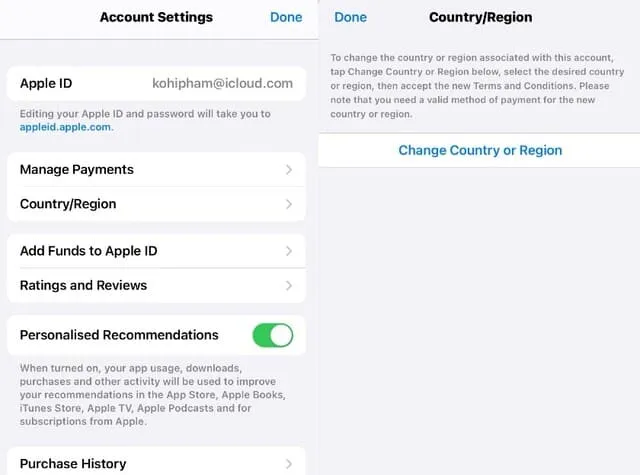Open the appleid.apple.com link
The image size is (640, 475).
click(65, 127)
